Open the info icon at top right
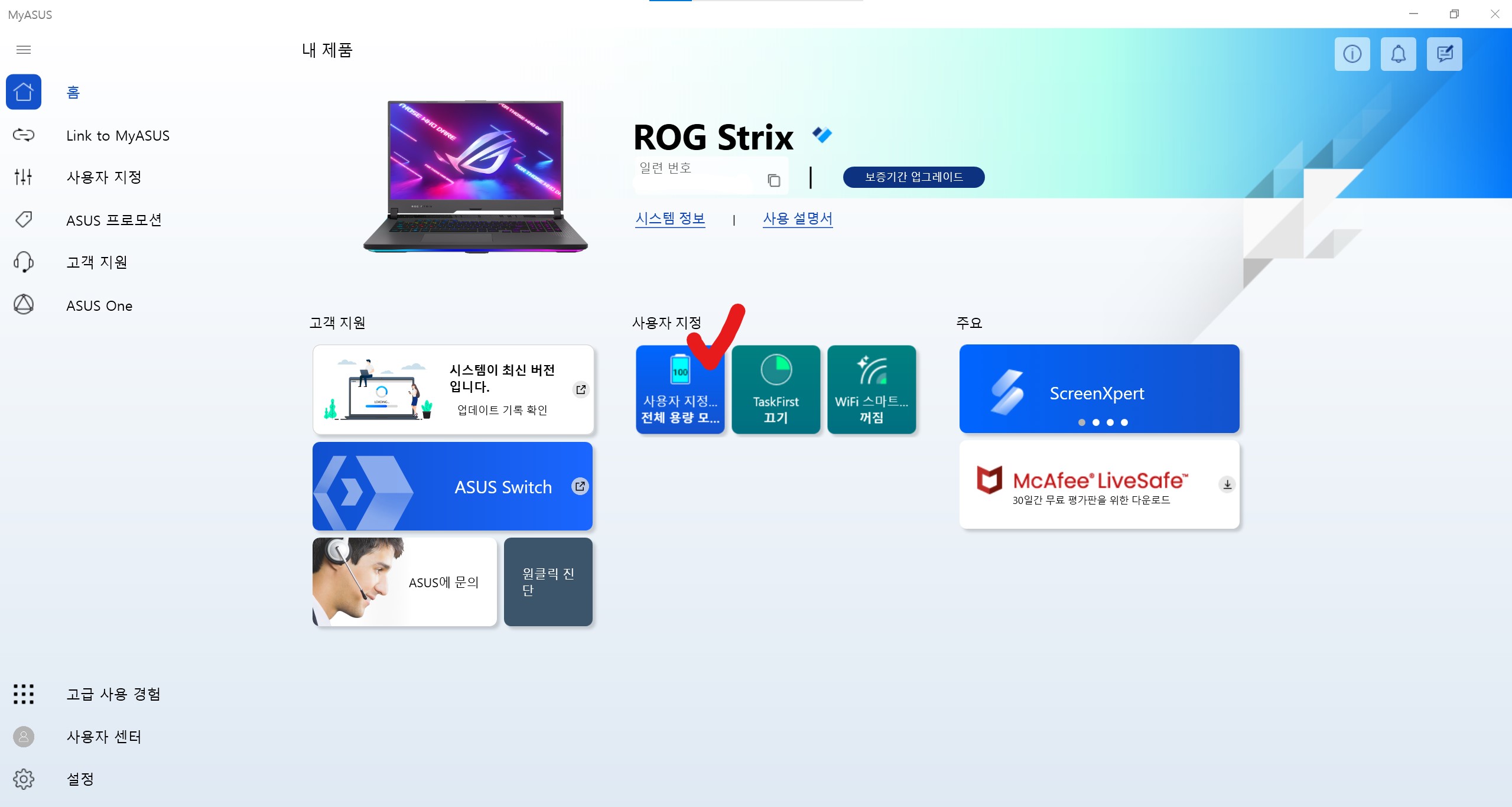The image size is (1512, 807). pos(1352,54)
